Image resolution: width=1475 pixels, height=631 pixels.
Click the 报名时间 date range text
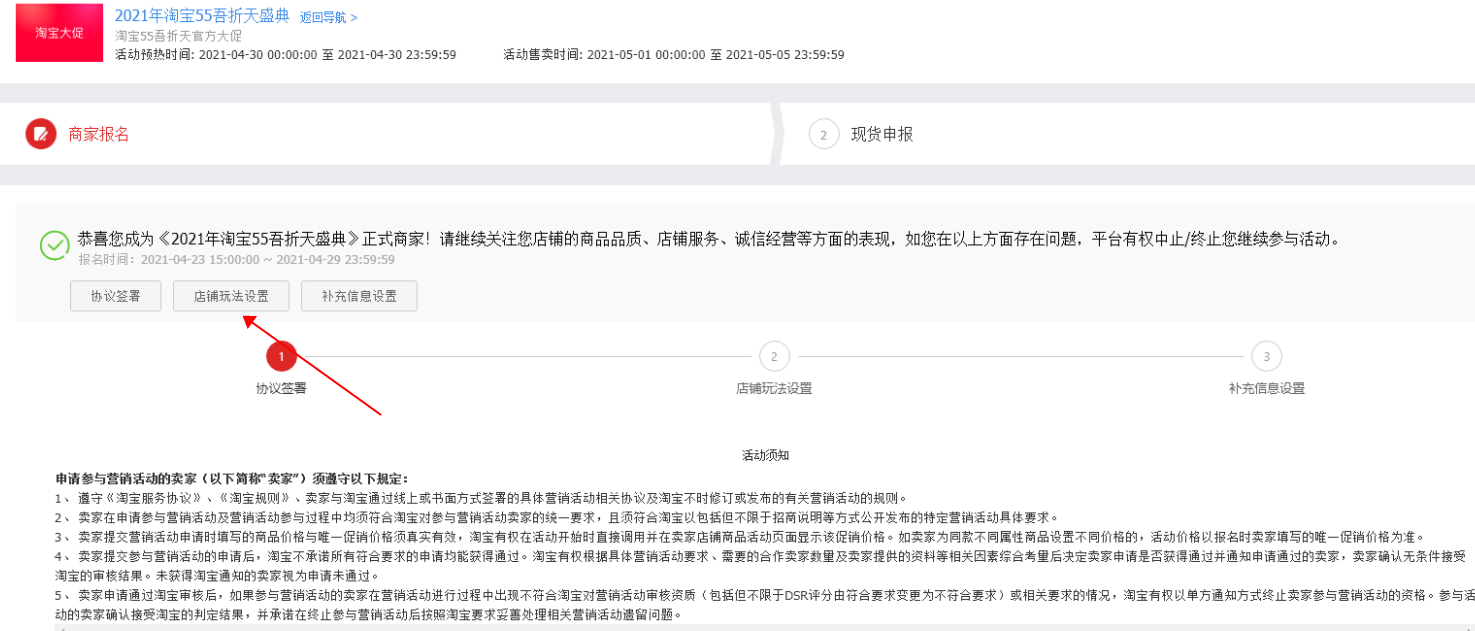pyautogui.click(x=236, y=260)
